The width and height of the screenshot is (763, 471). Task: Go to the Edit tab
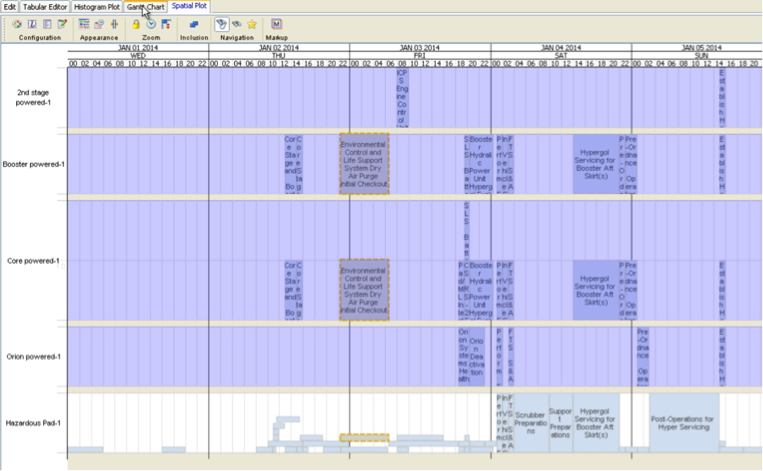(x=10, y=6)
